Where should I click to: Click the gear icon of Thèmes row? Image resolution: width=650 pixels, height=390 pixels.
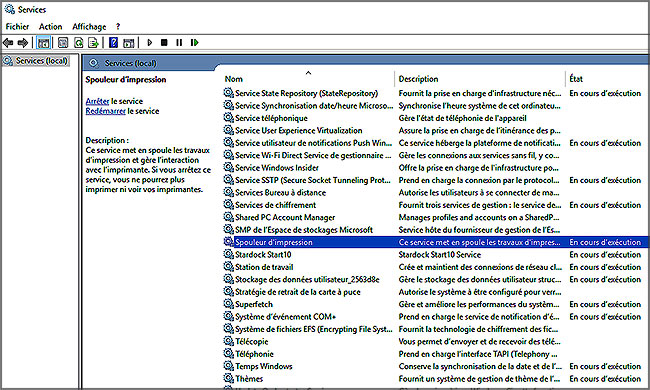click(228, 378)
